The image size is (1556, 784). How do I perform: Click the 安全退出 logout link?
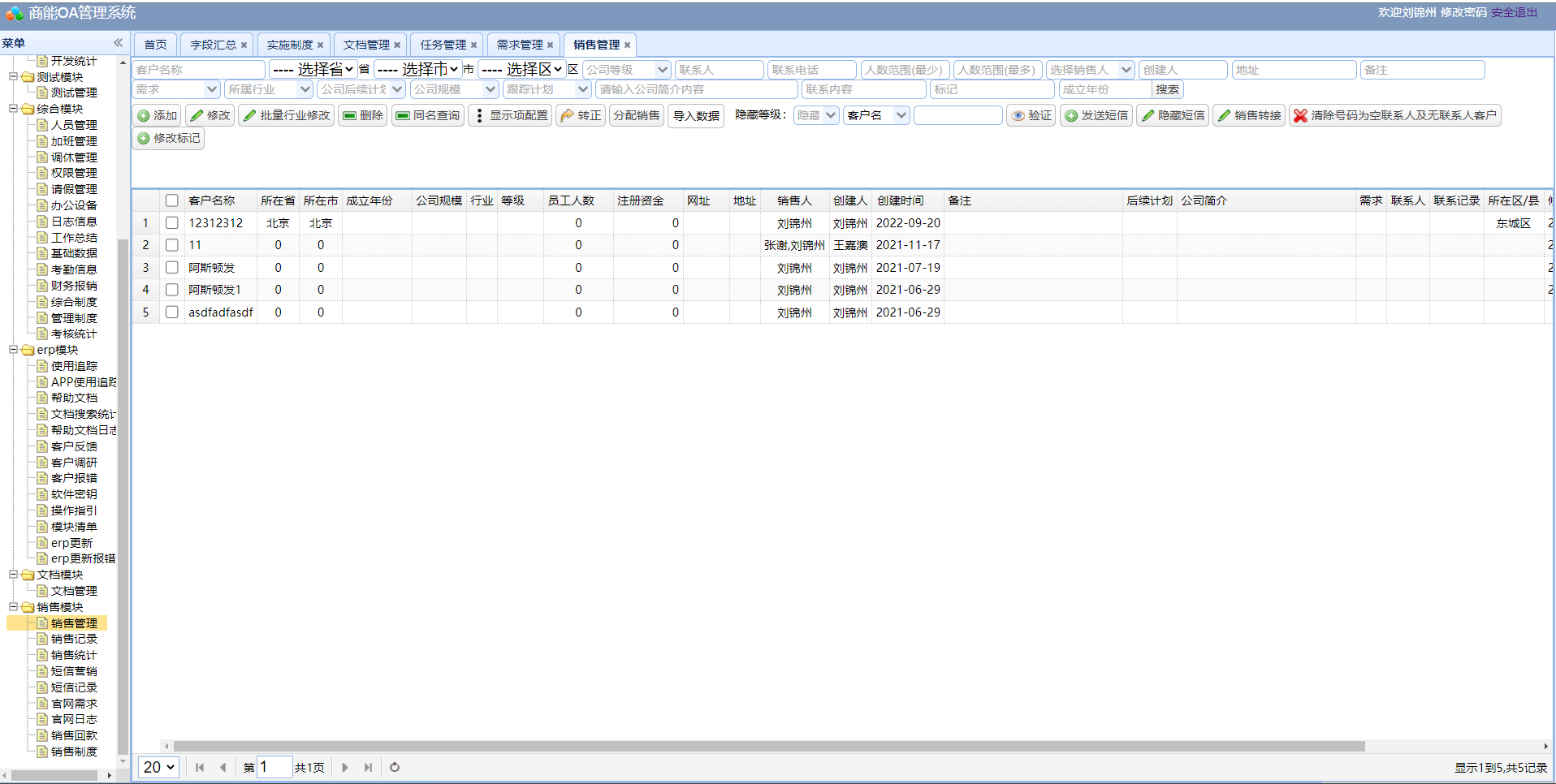pyautogui.click(x=1514, y=12)
